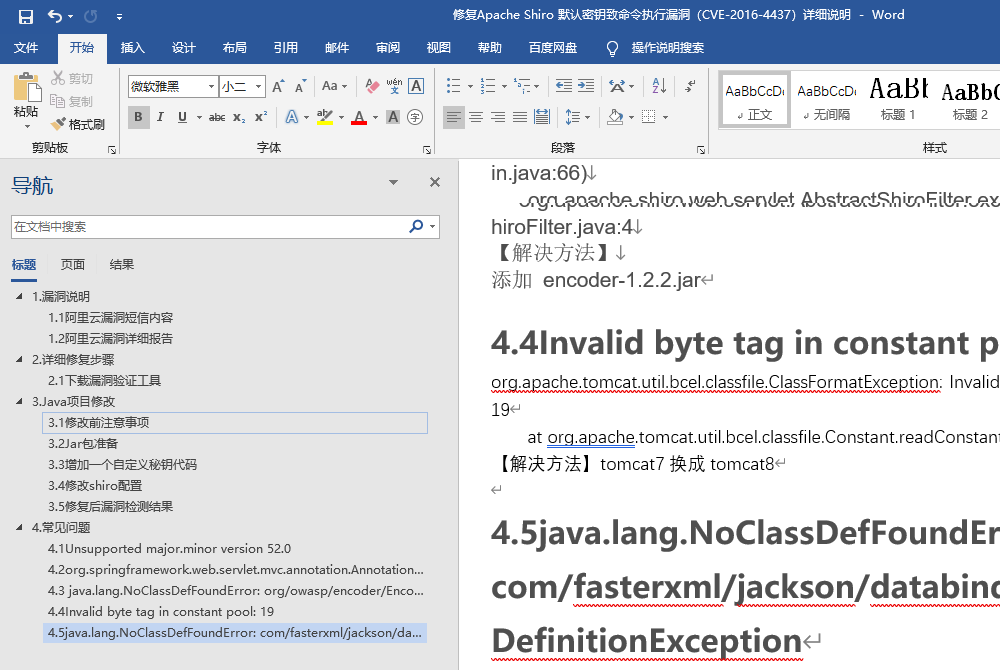1000x670 pixels.
Task: Apply the 标题 1 style
Action: point(898,99)
